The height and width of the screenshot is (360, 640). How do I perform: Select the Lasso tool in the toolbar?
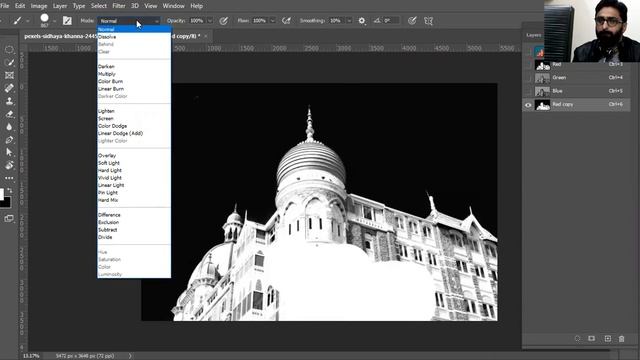(x=9, y=50)
